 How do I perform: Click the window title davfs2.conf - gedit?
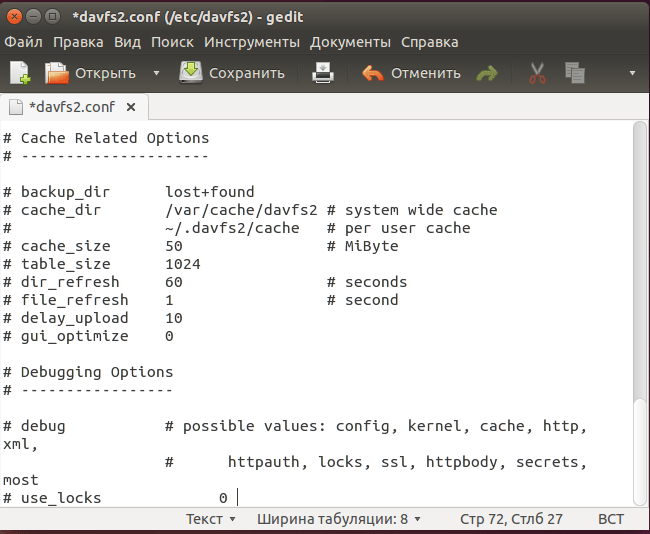click(187, 17)
